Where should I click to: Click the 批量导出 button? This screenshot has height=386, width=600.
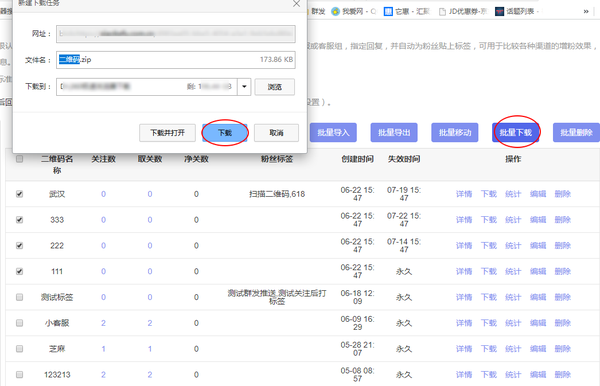tap(394, 132)
